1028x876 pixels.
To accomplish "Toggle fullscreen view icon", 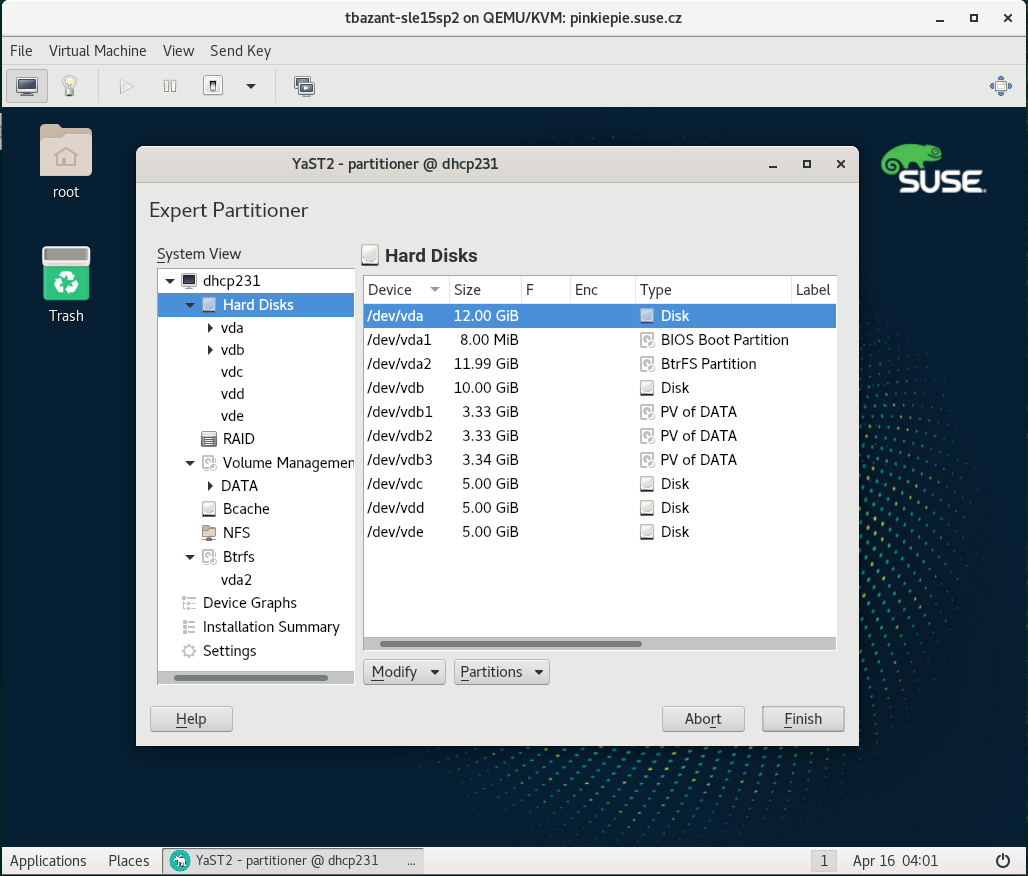I will pyautogui.click(x=1000, y=86).
